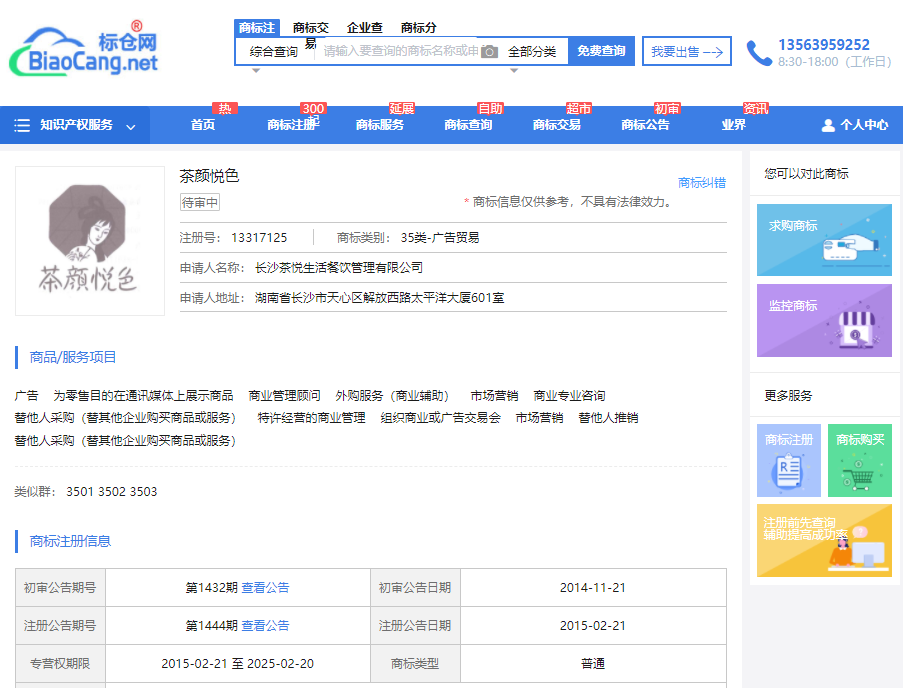
Task: Open 业界 in the navigation bar
Action: click(734, 125)
